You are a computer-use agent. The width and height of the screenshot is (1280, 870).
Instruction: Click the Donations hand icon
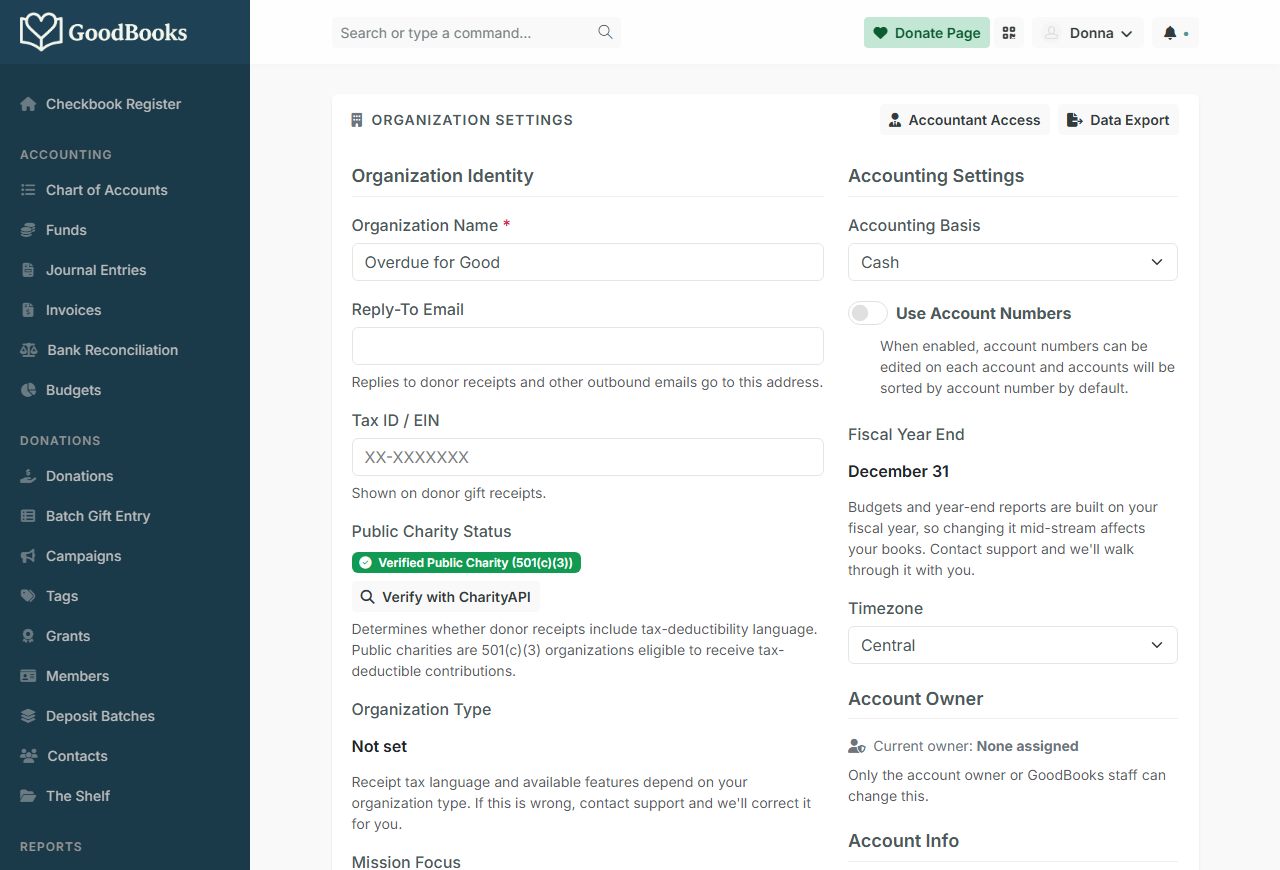pyautogui.click(x=28, y=476)
